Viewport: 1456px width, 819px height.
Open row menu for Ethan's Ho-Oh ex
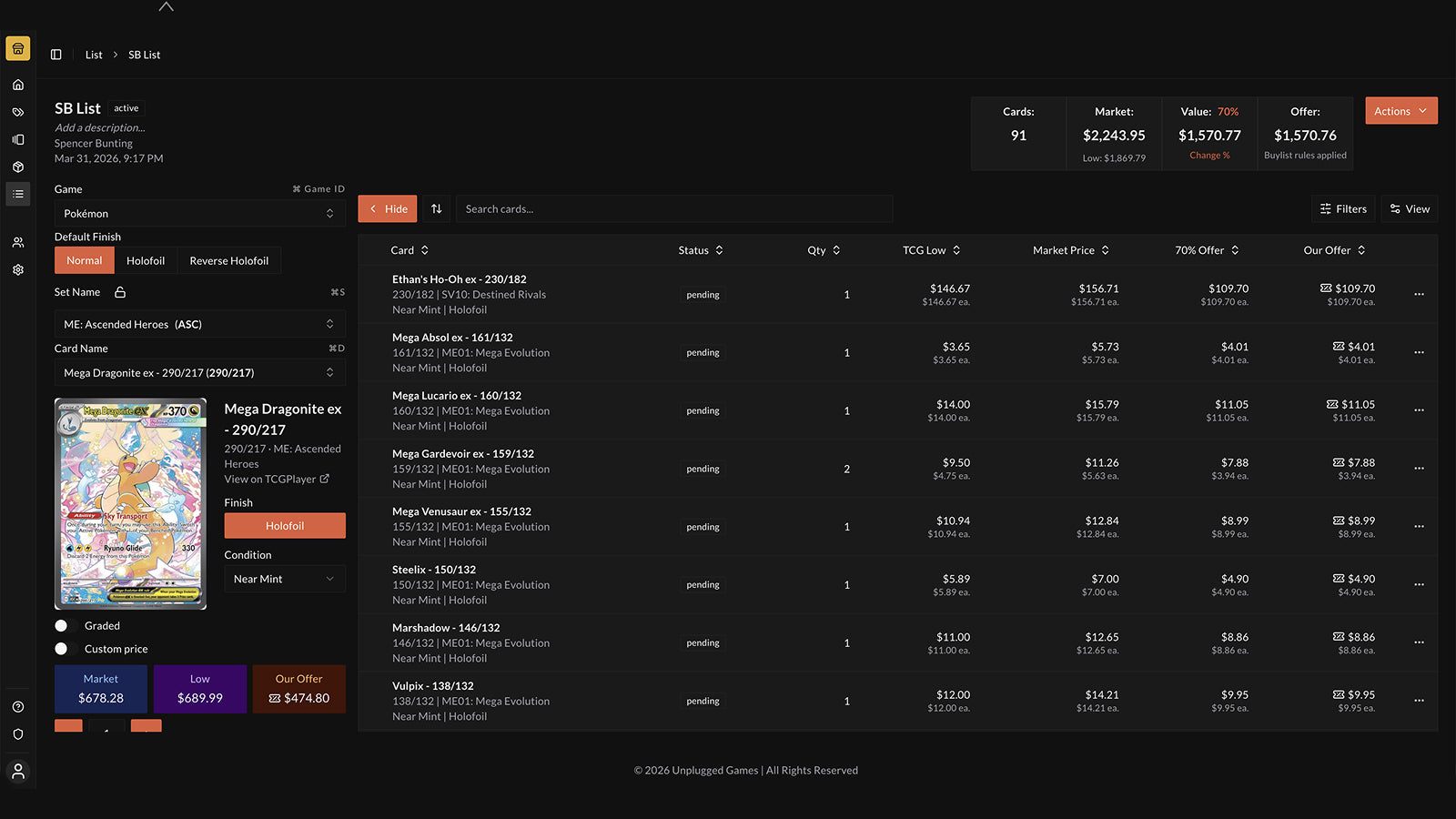[1419, 294]
